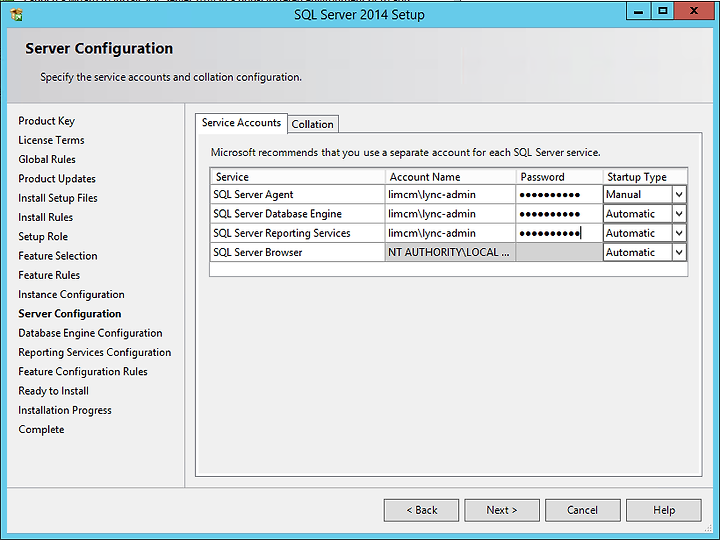Image resolution: width=720 pixels, height=540 pixels.
Task: Click Account Name field for Database Engine
Action: (x=450, y=214)
